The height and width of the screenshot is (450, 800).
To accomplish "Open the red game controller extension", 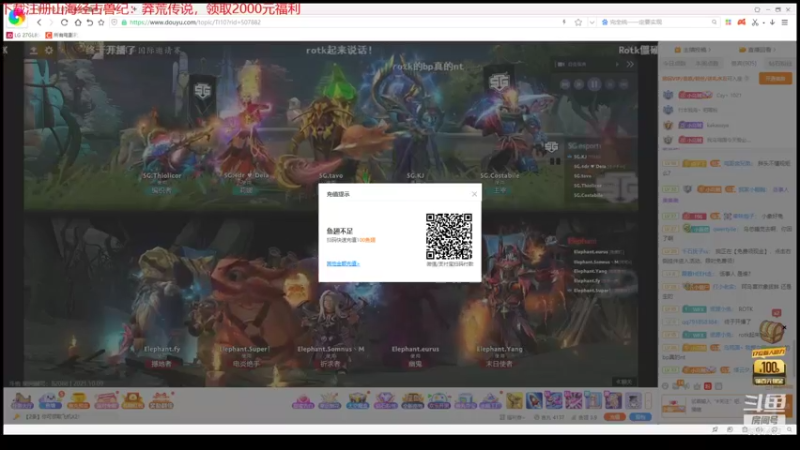I will point(741,22).
